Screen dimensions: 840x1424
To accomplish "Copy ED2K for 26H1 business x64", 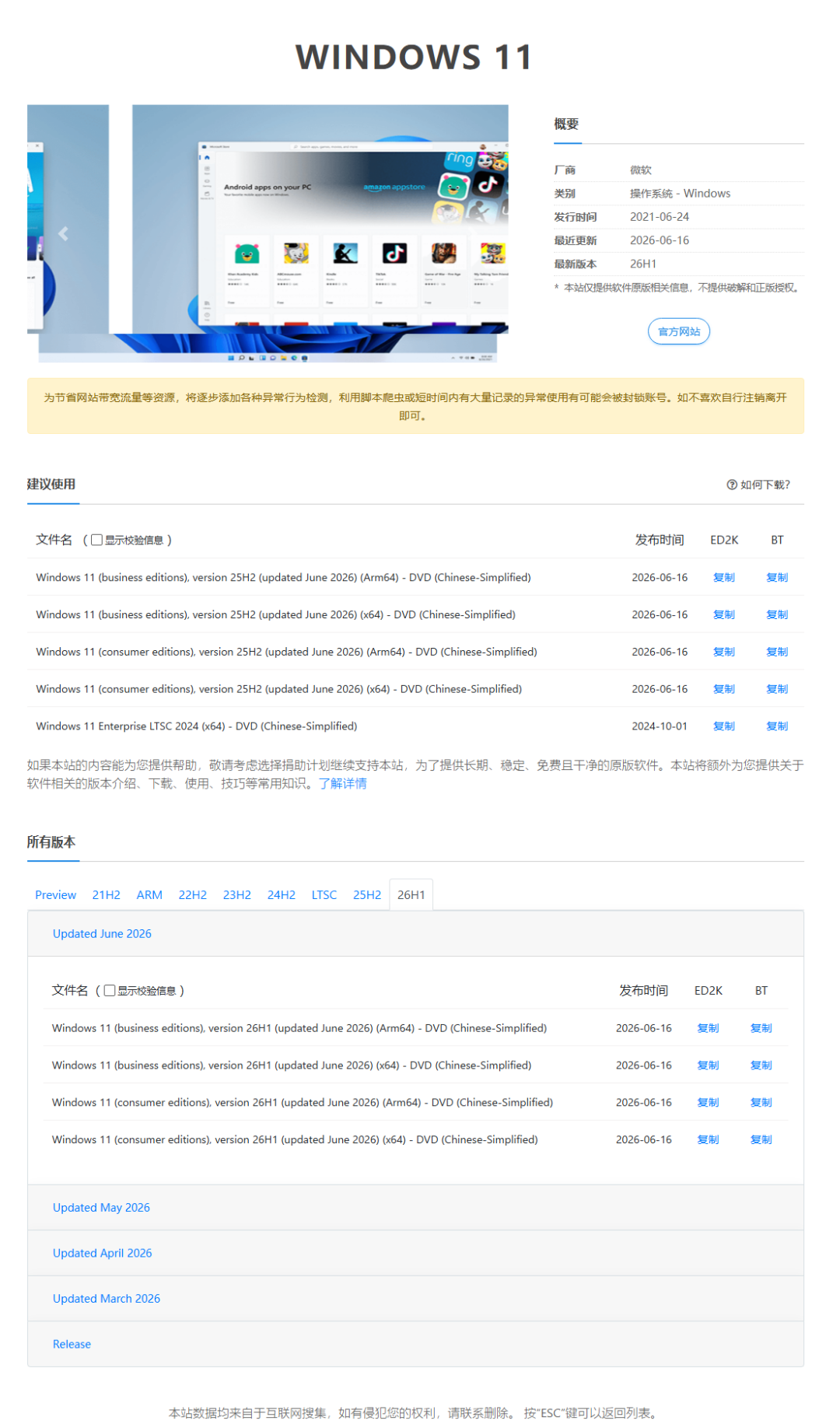I will coord(708,1065).
